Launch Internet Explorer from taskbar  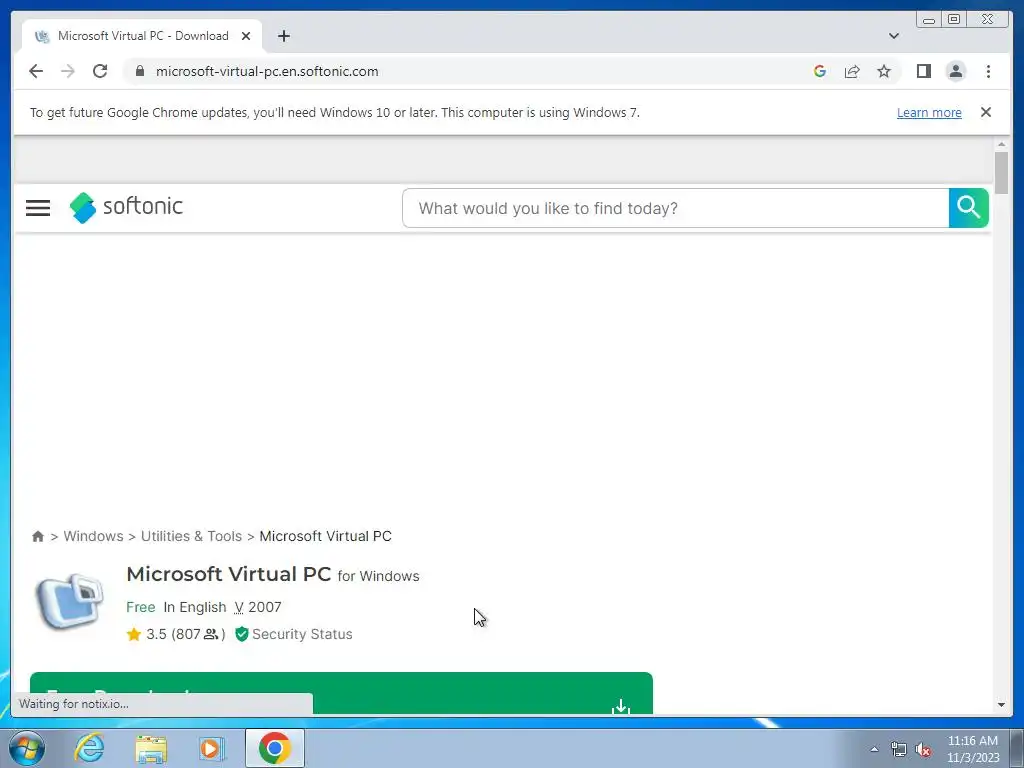(89, 748)
